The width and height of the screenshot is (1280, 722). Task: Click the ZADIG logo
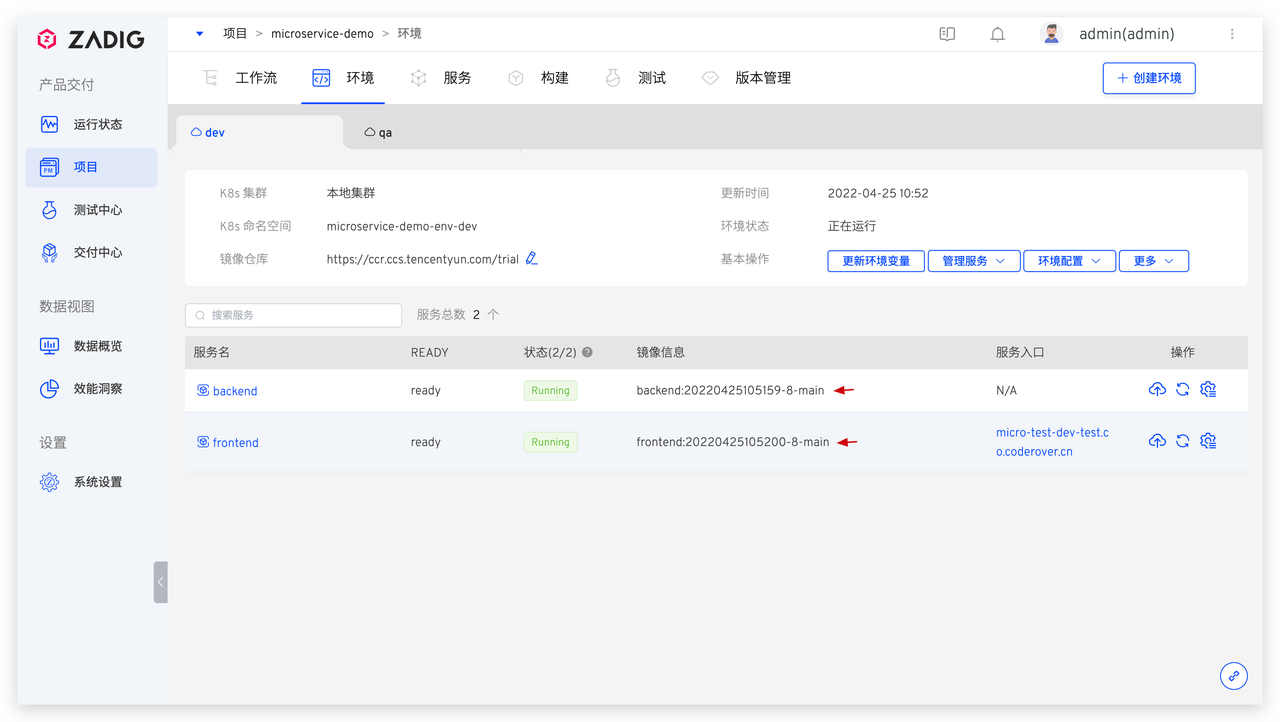91,40
